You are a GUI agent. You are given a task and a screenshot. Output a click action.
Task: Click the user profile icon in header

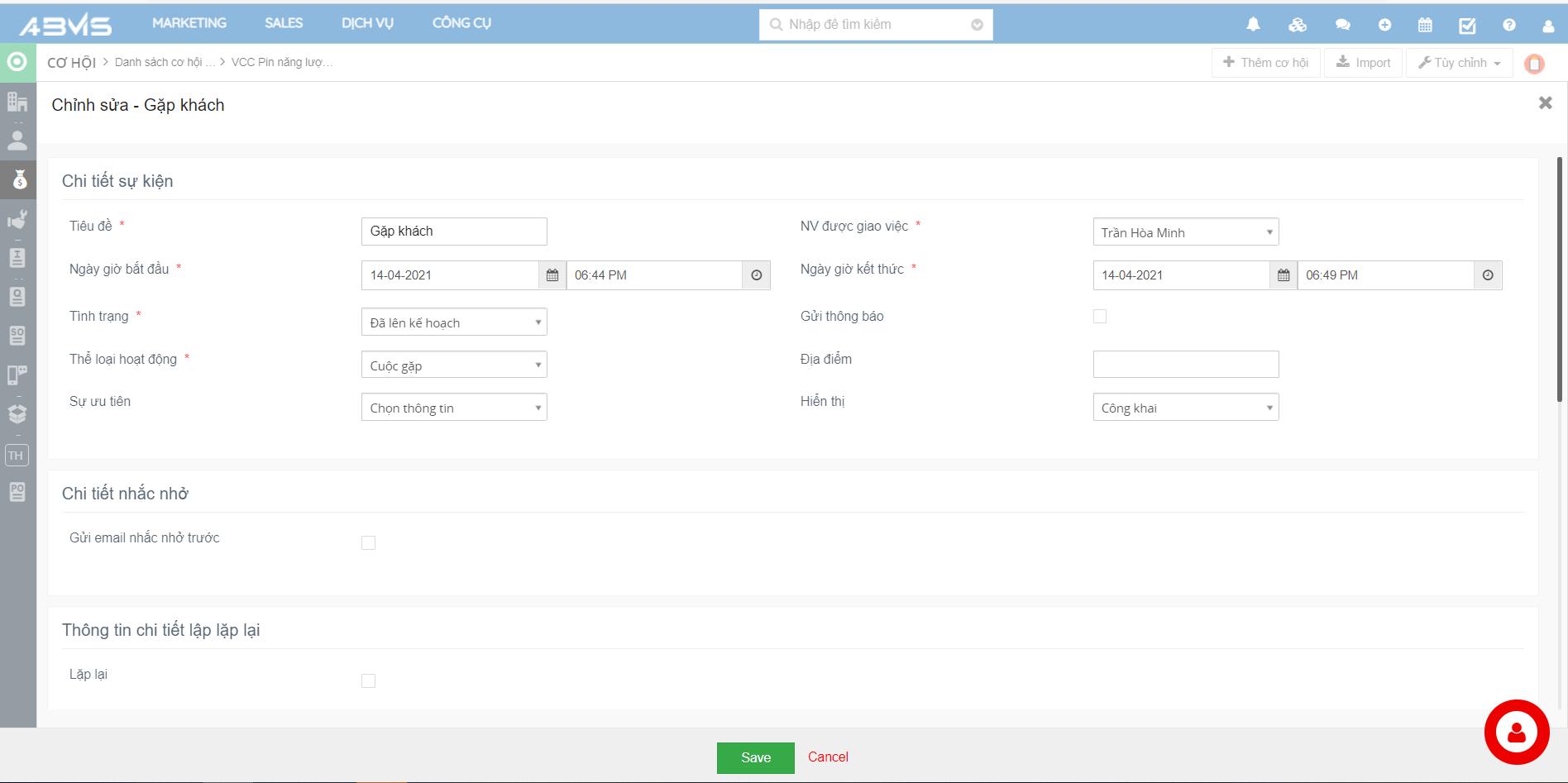(x=1548, y=26)
